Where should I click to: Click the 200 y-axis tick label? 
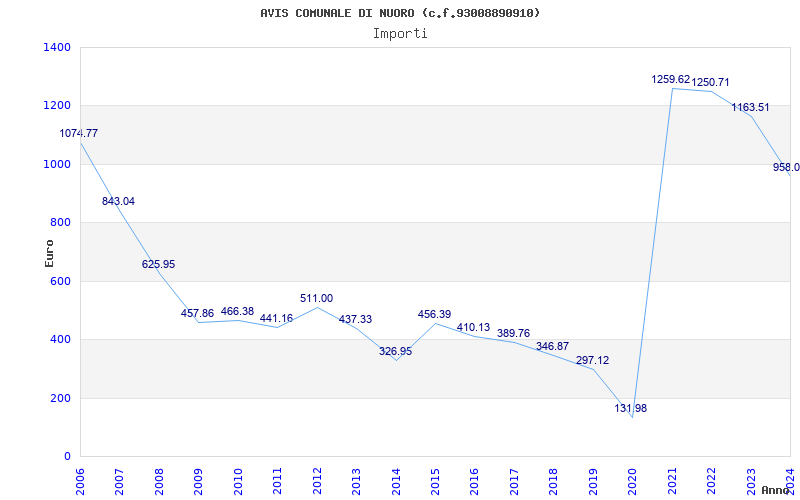pos(63,398)
